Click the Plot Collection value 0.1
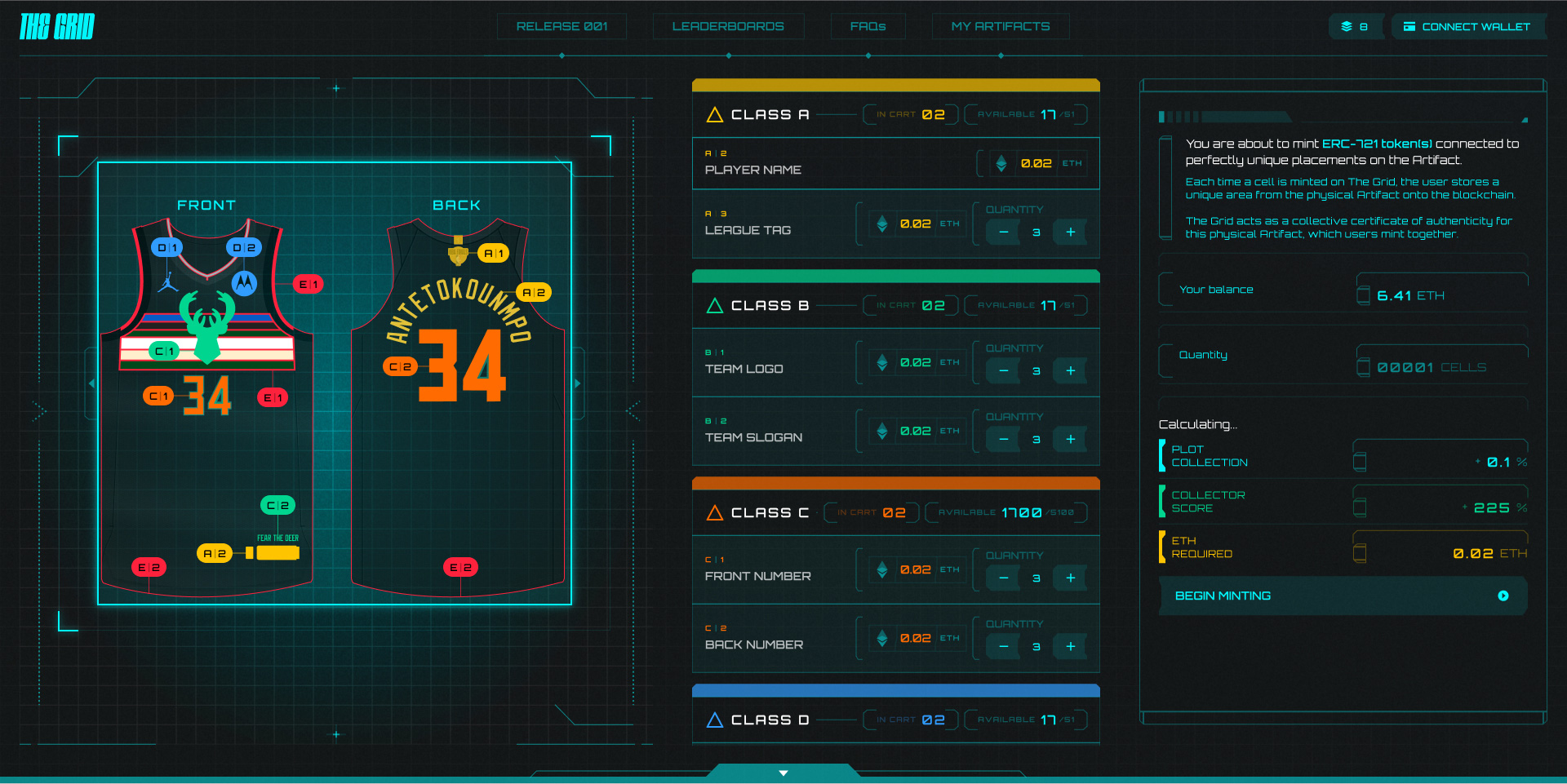This screenshot has height=784, width=1567. tap(1498, 462)
